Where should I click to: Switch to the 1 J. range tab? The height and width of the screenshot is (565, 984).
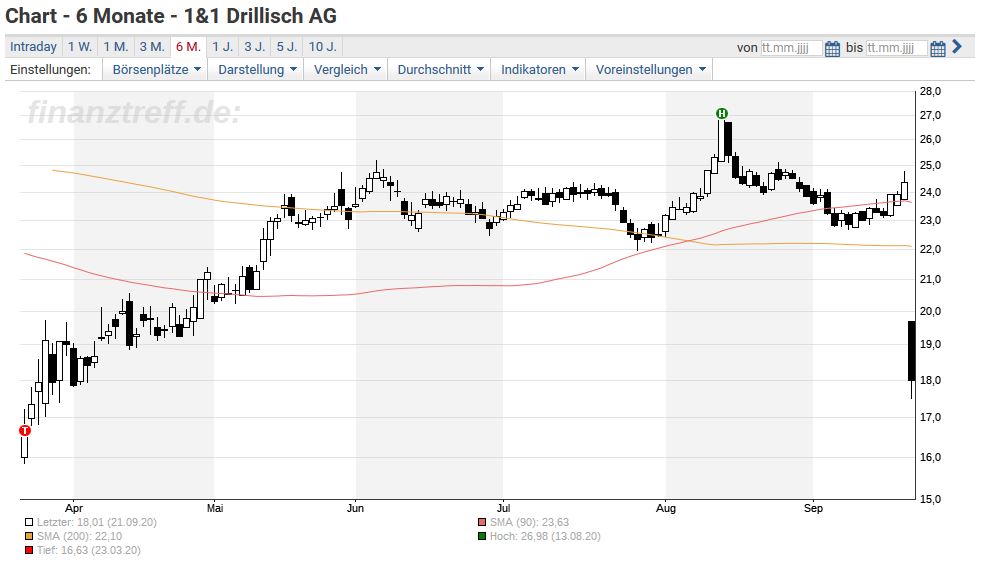point(222,47)
